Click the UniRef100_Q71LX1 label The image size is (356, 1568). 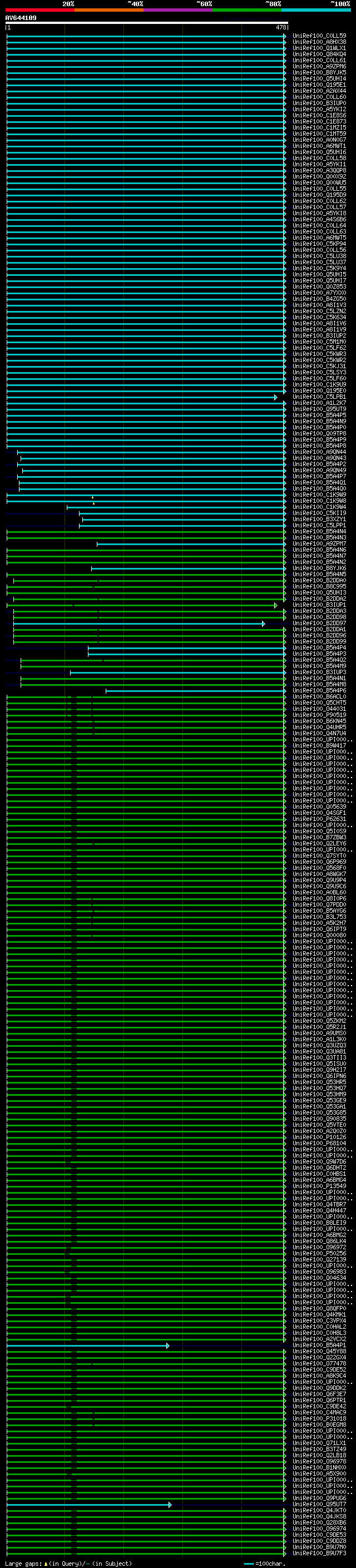(319, 1443)
